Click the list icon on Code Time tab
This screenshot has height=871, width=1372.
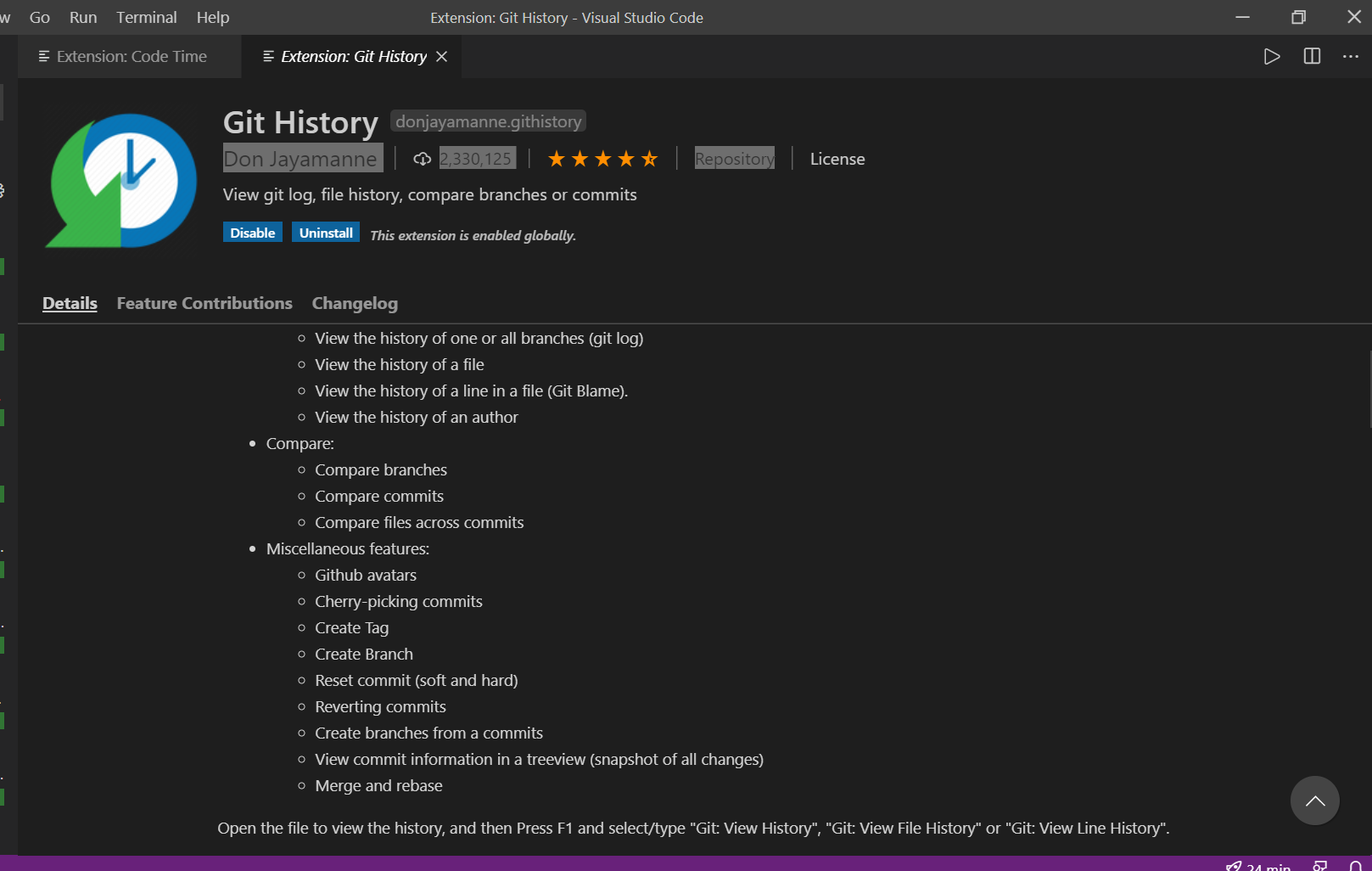(x=44, y=57)
